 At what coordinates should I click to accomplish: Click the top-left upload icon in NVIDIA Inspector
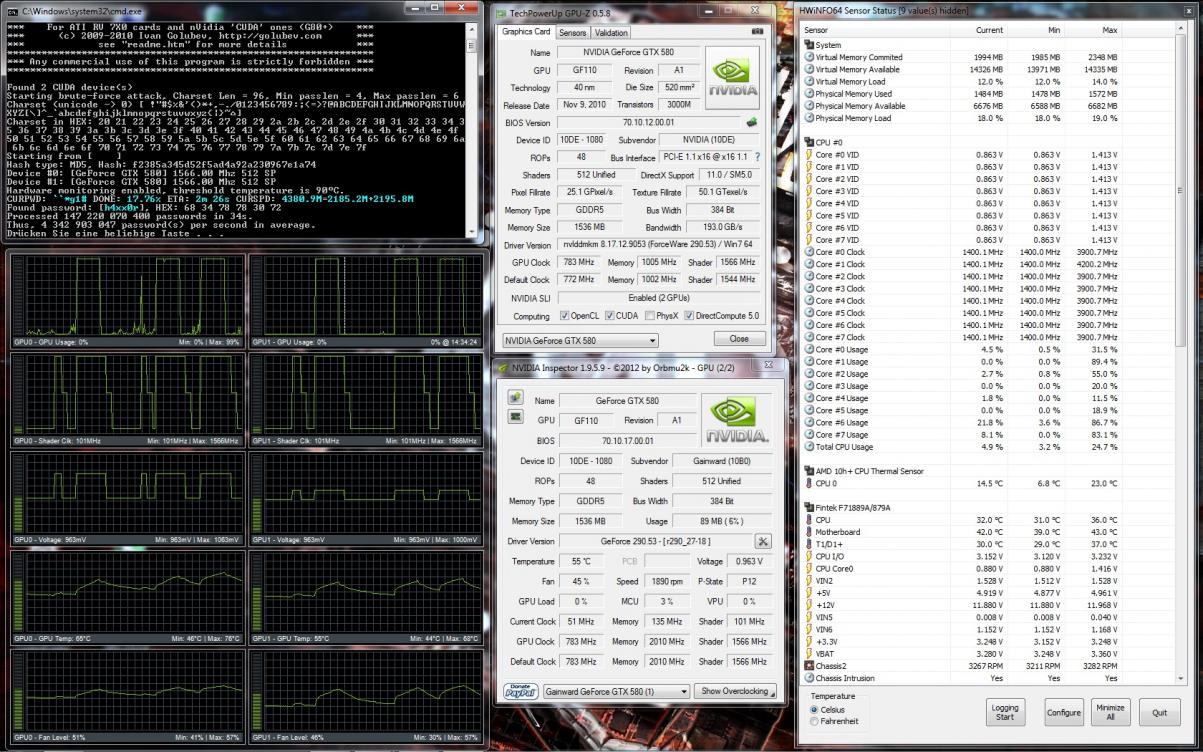point(515,397)
